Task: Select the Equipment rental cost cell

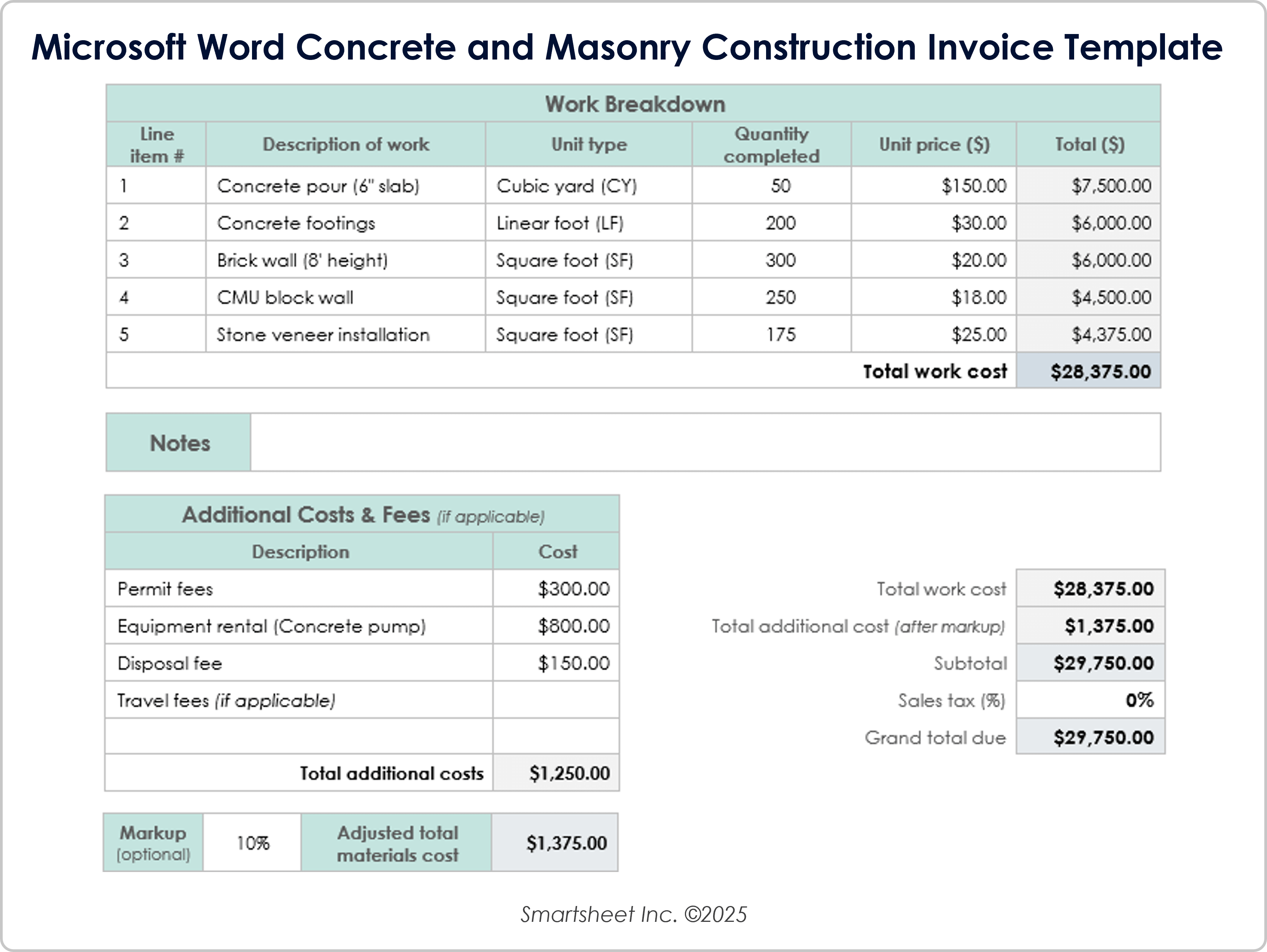Action: pyautogui.click(x=573, y=626)
